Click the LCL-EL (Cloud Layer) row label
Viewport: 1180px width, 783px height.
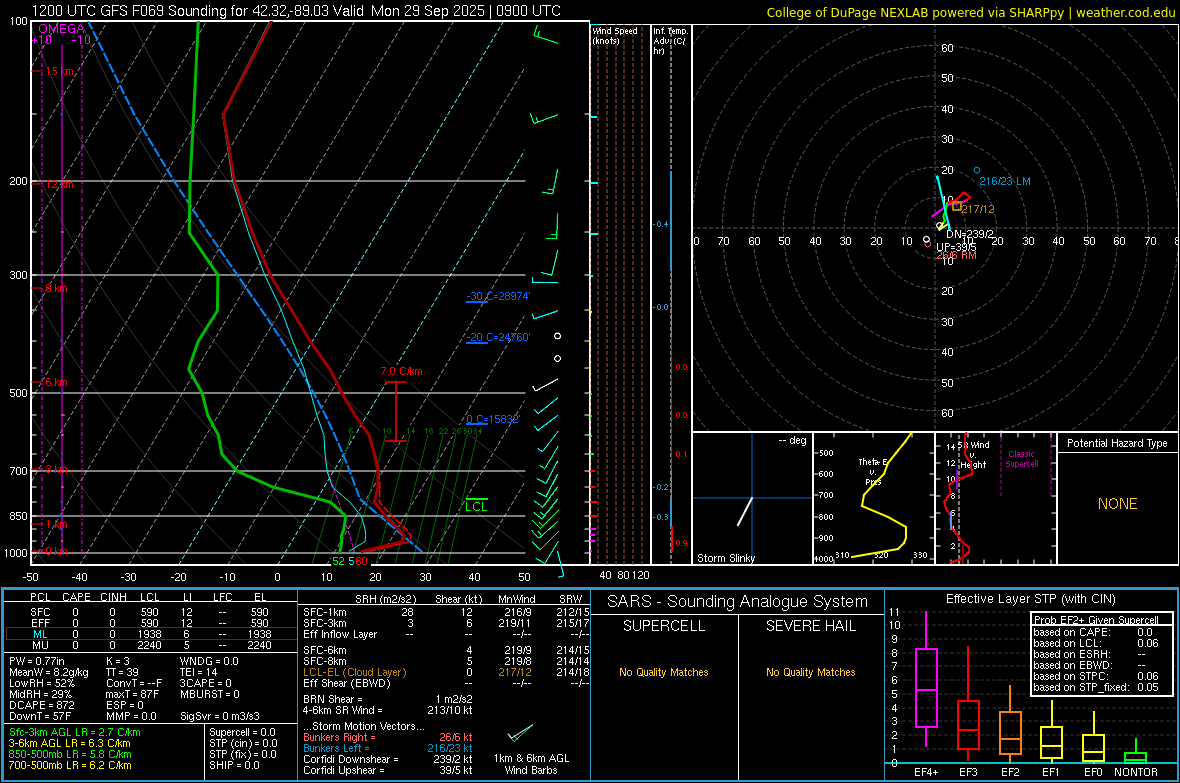[354, 672]
